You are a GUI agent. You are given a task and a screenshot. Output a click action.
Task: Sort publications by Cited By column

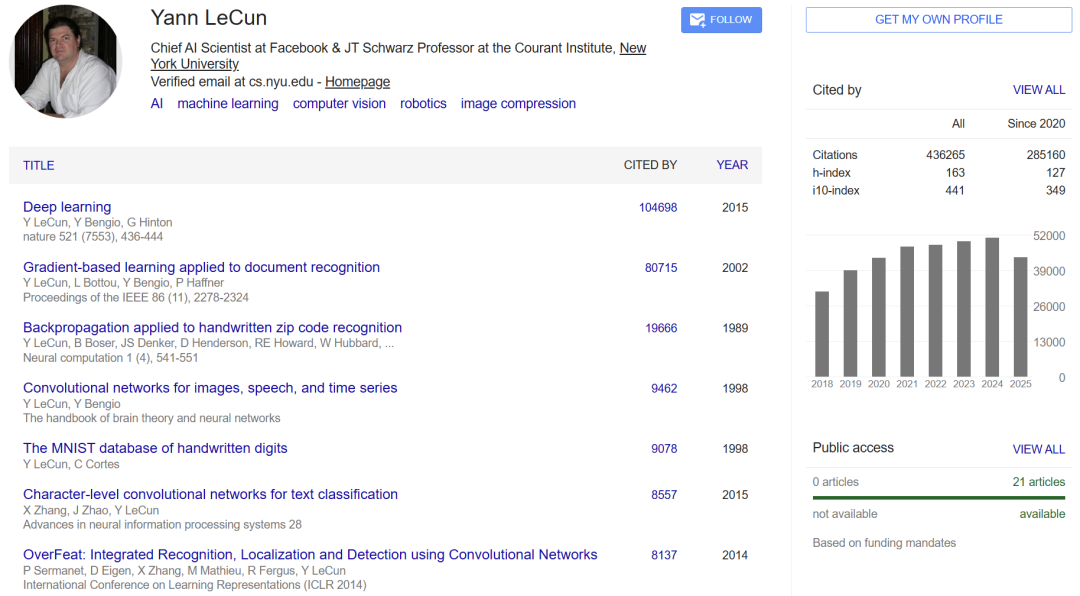[x=650, y=165]
